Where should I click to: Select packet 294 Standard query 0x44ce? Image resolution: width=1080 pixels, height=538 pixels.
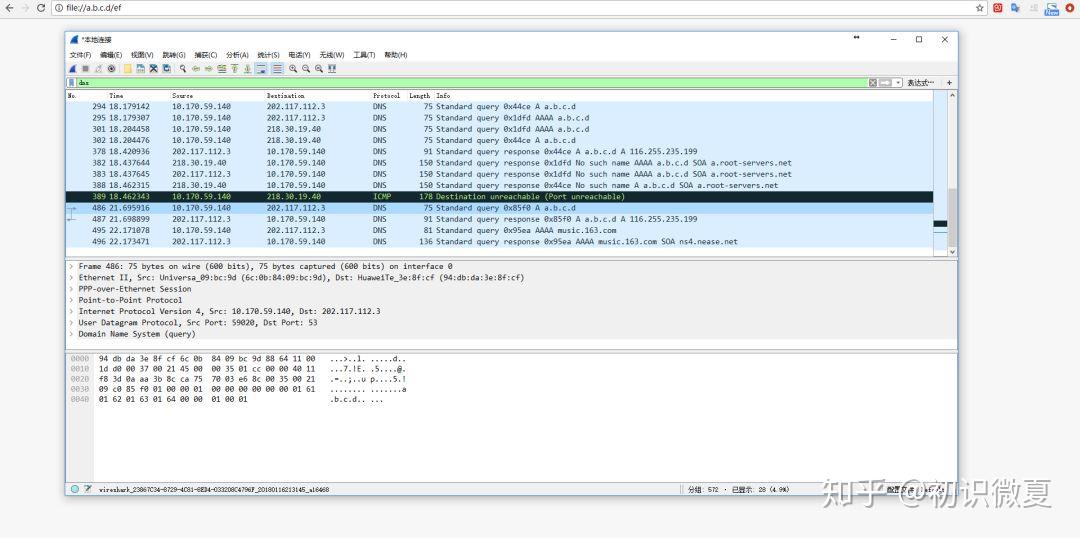[x=499, y=107]
